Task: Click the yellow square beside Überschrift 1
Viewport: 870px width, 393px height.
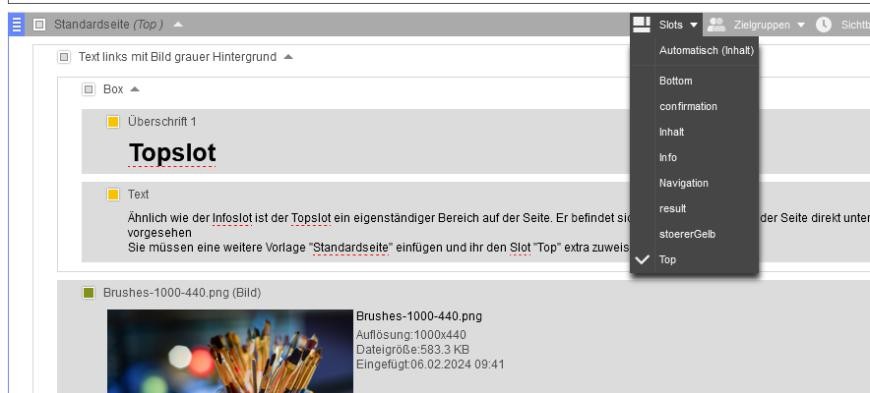Action: tap(113, 122)
